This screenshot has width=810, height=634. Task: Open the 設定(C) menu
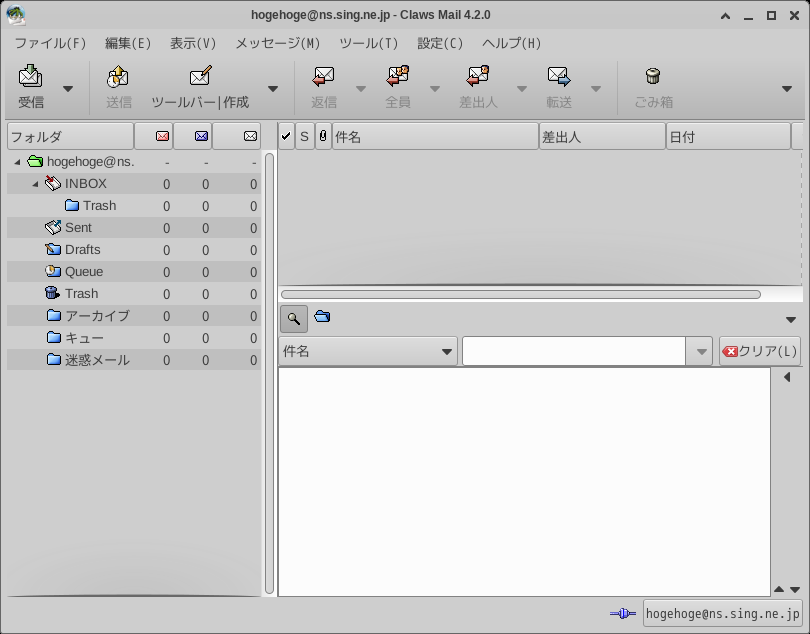(440, 43)
